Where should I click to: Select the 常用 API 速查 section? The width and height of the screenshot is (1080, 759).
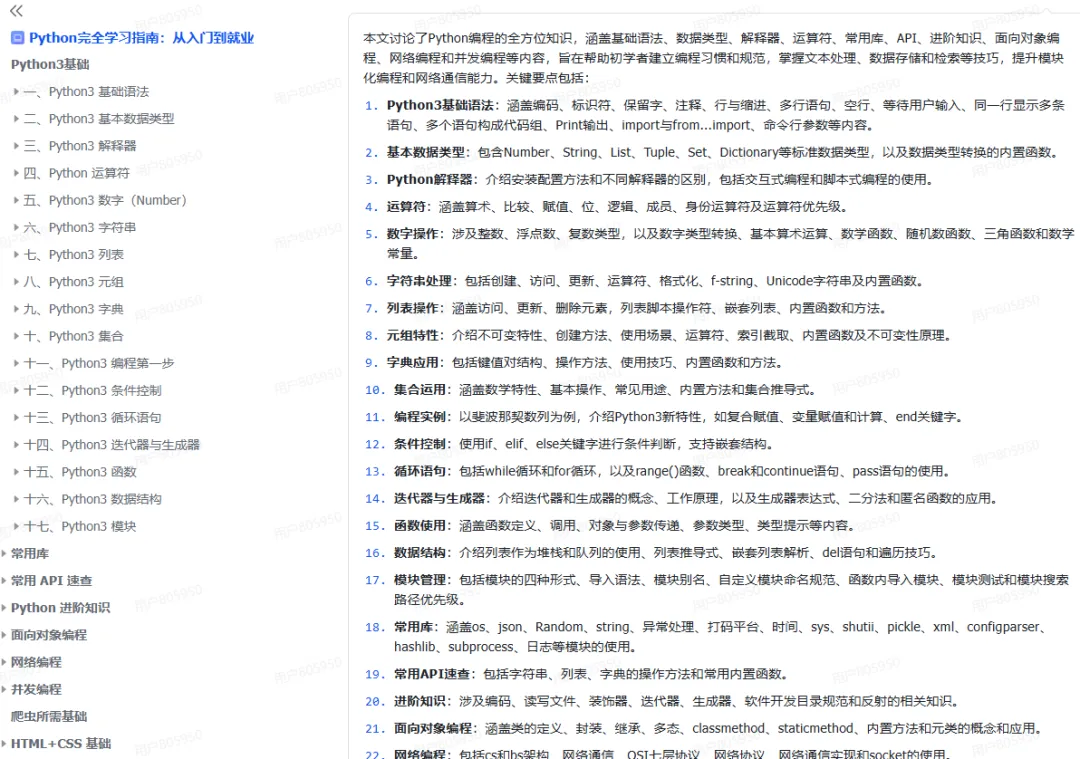pos(52,581)
